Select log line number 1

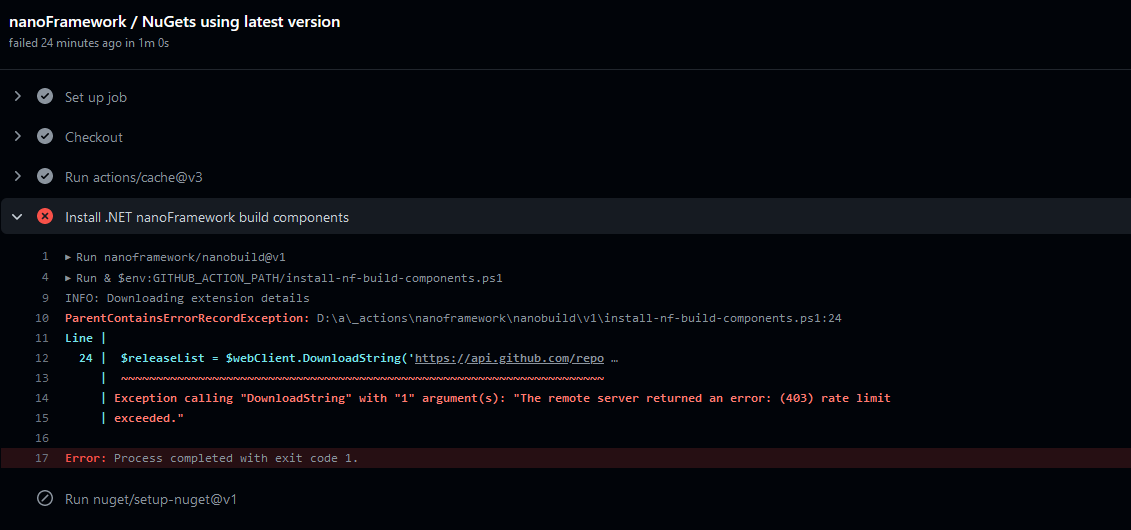(45, 257)
